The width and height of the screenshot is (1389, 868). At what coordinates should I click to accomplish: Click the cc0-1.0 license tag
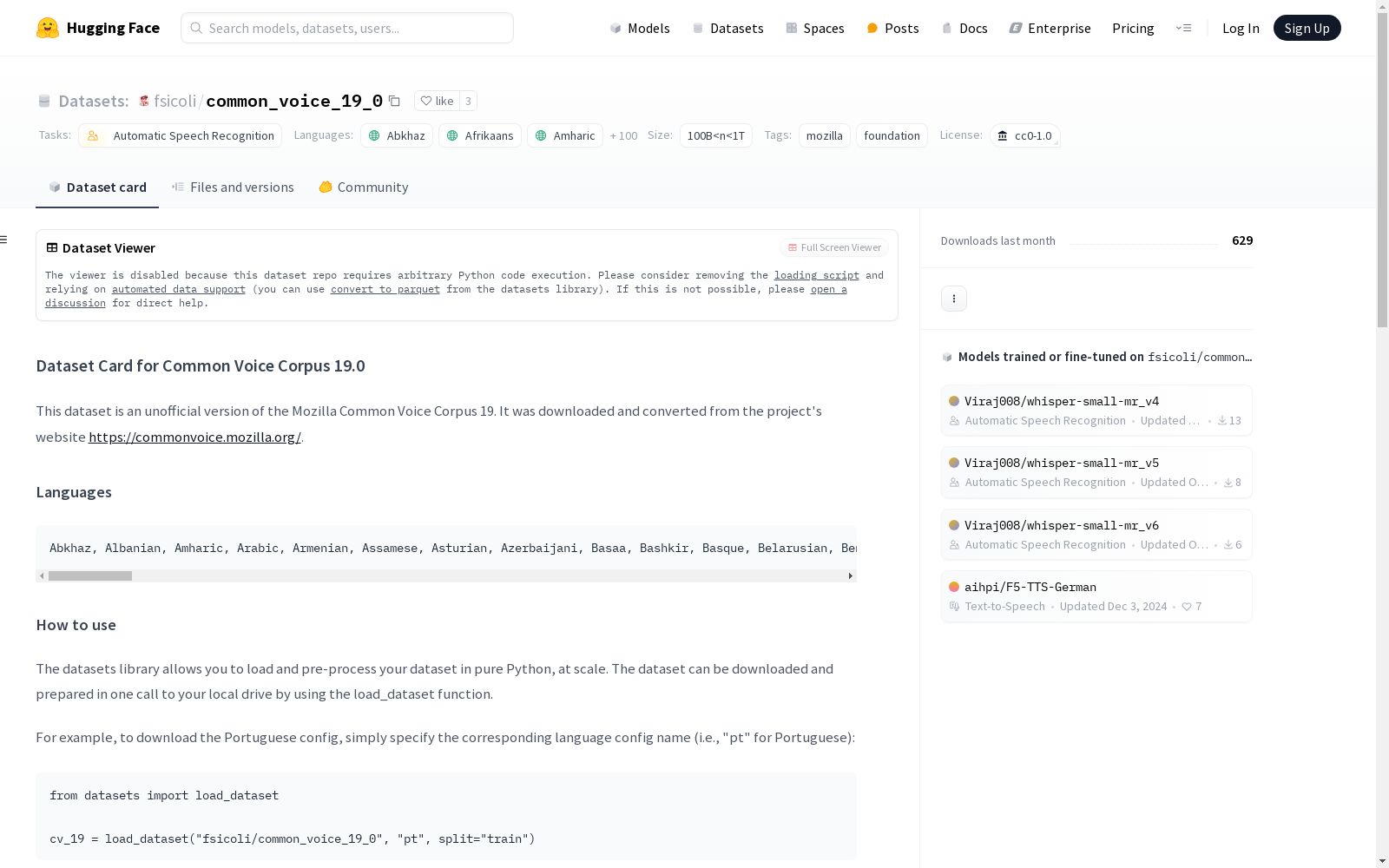[1024, 135]
